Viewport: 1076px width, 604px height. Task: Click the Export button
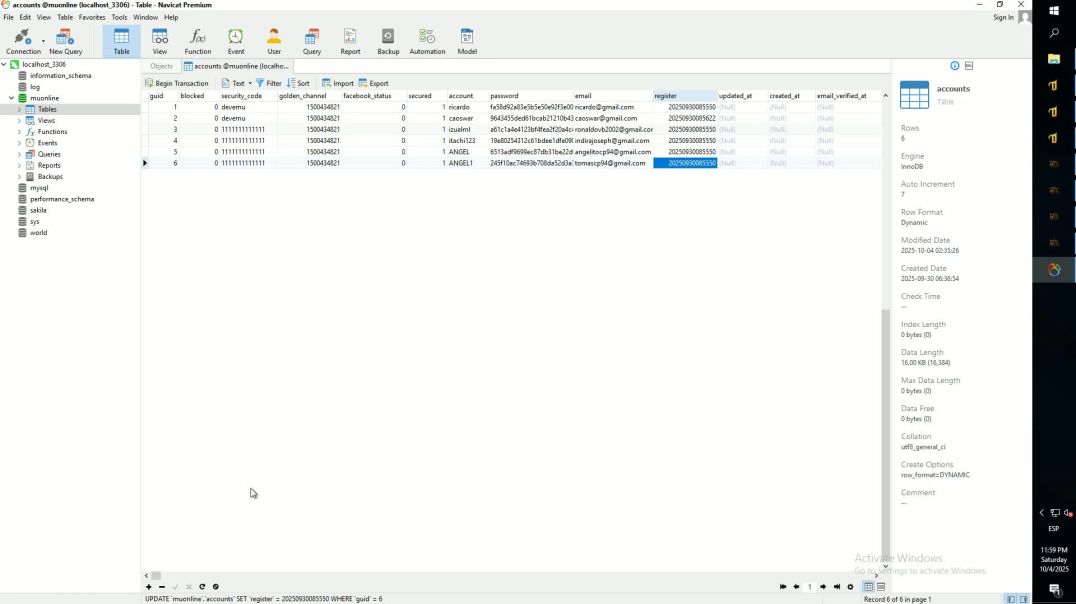(x=374, y=84)
